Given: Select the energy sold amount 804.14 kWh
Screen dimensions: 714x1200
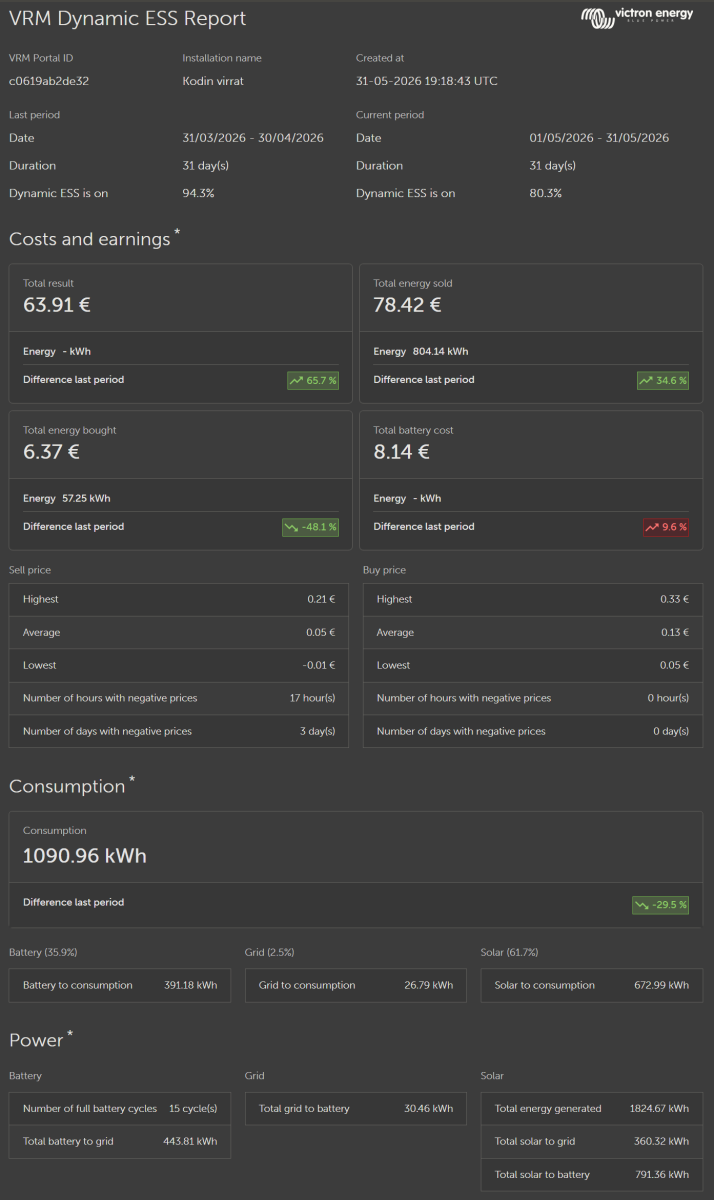Looking at the screenshot, I should 440,352.
